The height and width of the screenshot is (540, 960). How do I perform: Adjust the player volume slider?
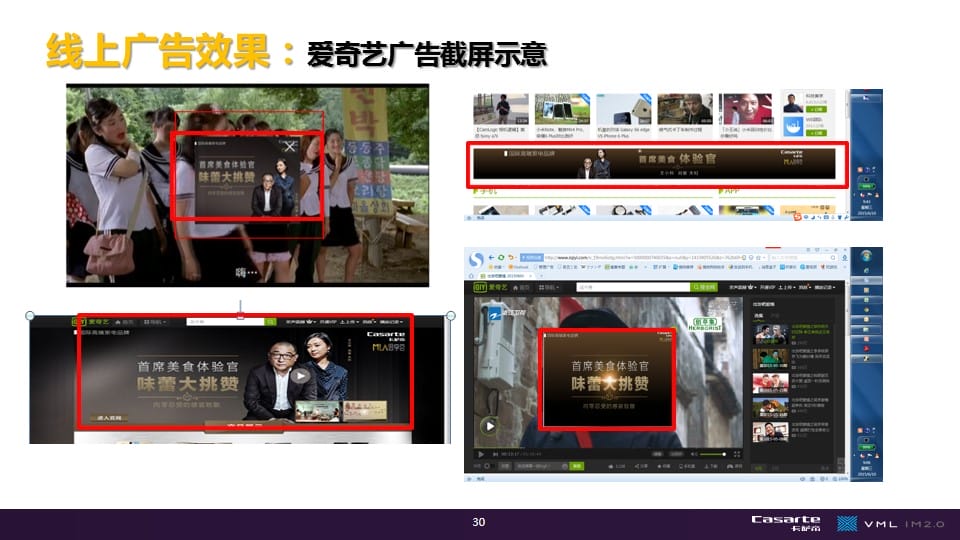pyautogui.click(x=712, y=454)
